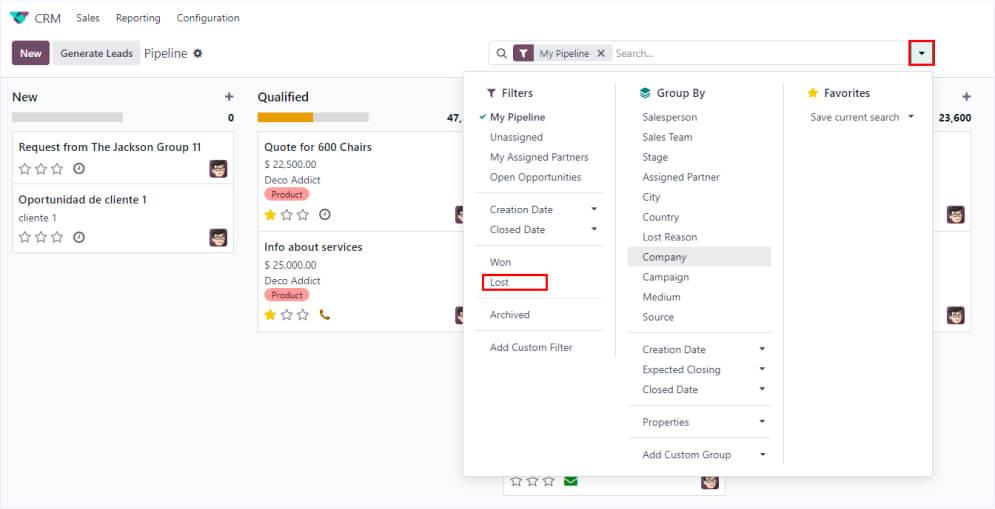Remove the My Pipeline filter tag
Viewport: 995px width, 509px height.
(x=600, y=54)
